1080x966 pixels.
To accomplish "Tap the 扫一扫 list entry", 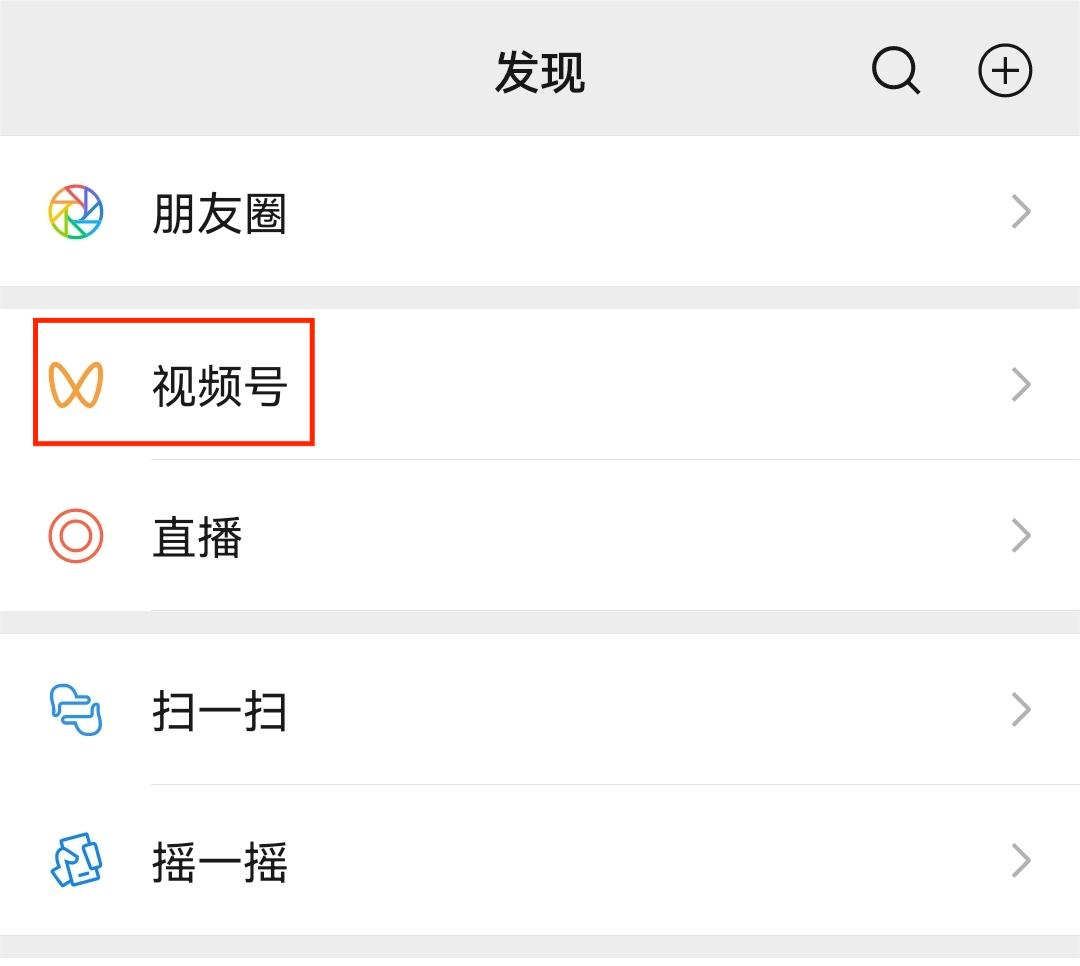I will click(x=222, y=710).
